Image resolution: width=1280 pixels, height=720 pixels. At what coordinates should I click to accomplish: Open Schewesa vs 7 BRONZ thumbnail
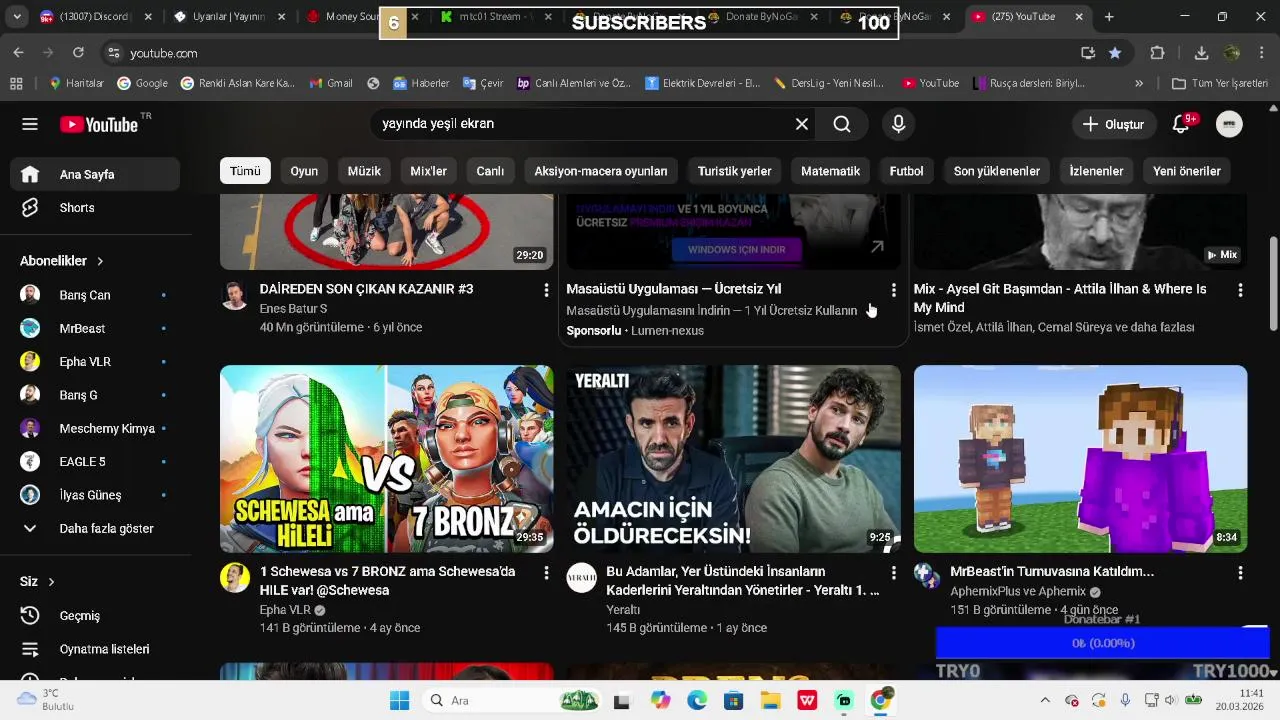[386, 459]
